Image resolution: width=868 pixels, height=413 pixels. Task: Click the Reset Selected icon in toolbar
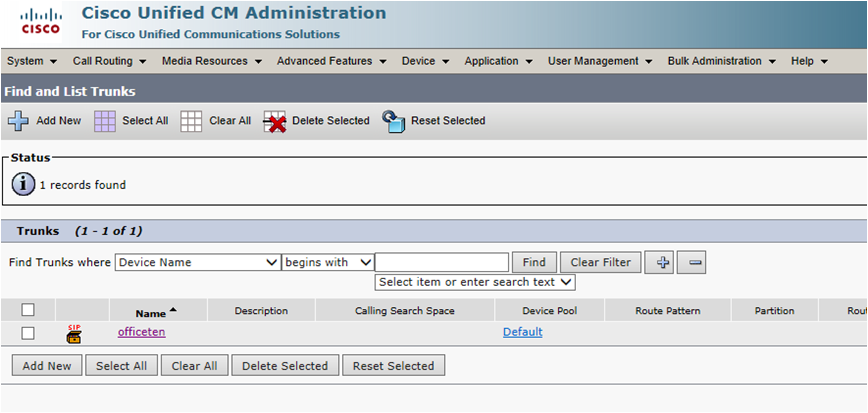tap(393, 121)
